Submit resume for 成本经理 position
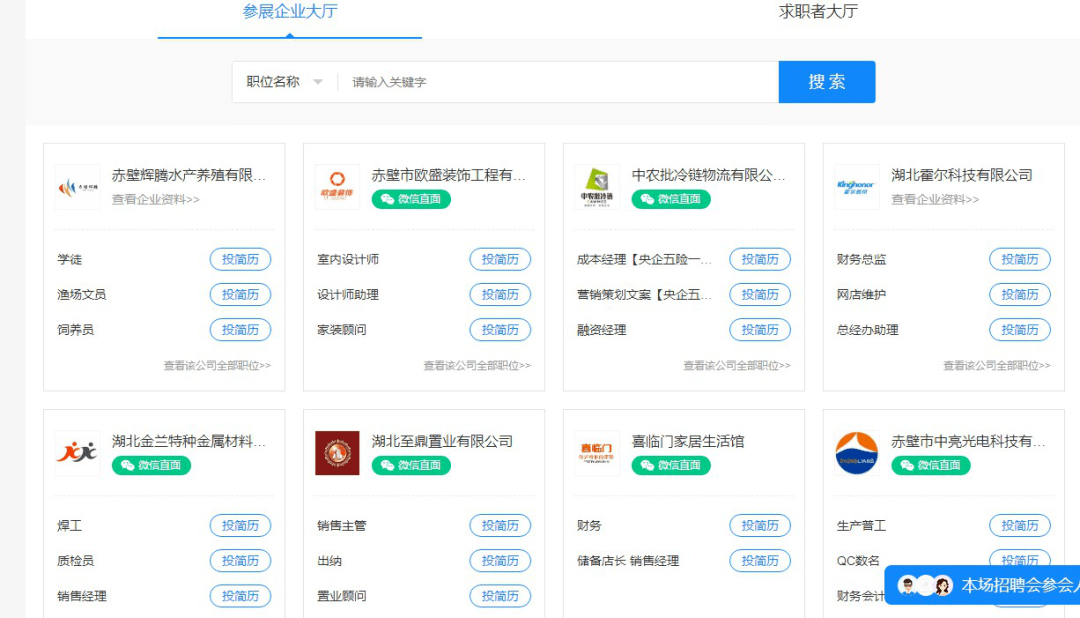Screen dimensions: 1080x618 tap(760, 259)
